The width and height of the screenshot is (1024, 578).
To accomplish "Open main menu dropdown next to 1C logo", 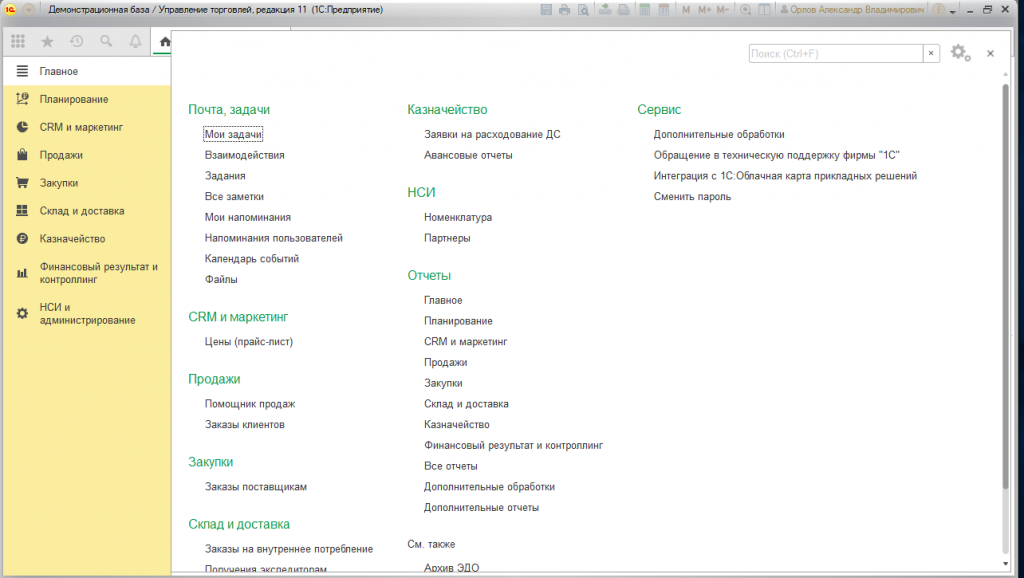I will (x=29, y=10).
